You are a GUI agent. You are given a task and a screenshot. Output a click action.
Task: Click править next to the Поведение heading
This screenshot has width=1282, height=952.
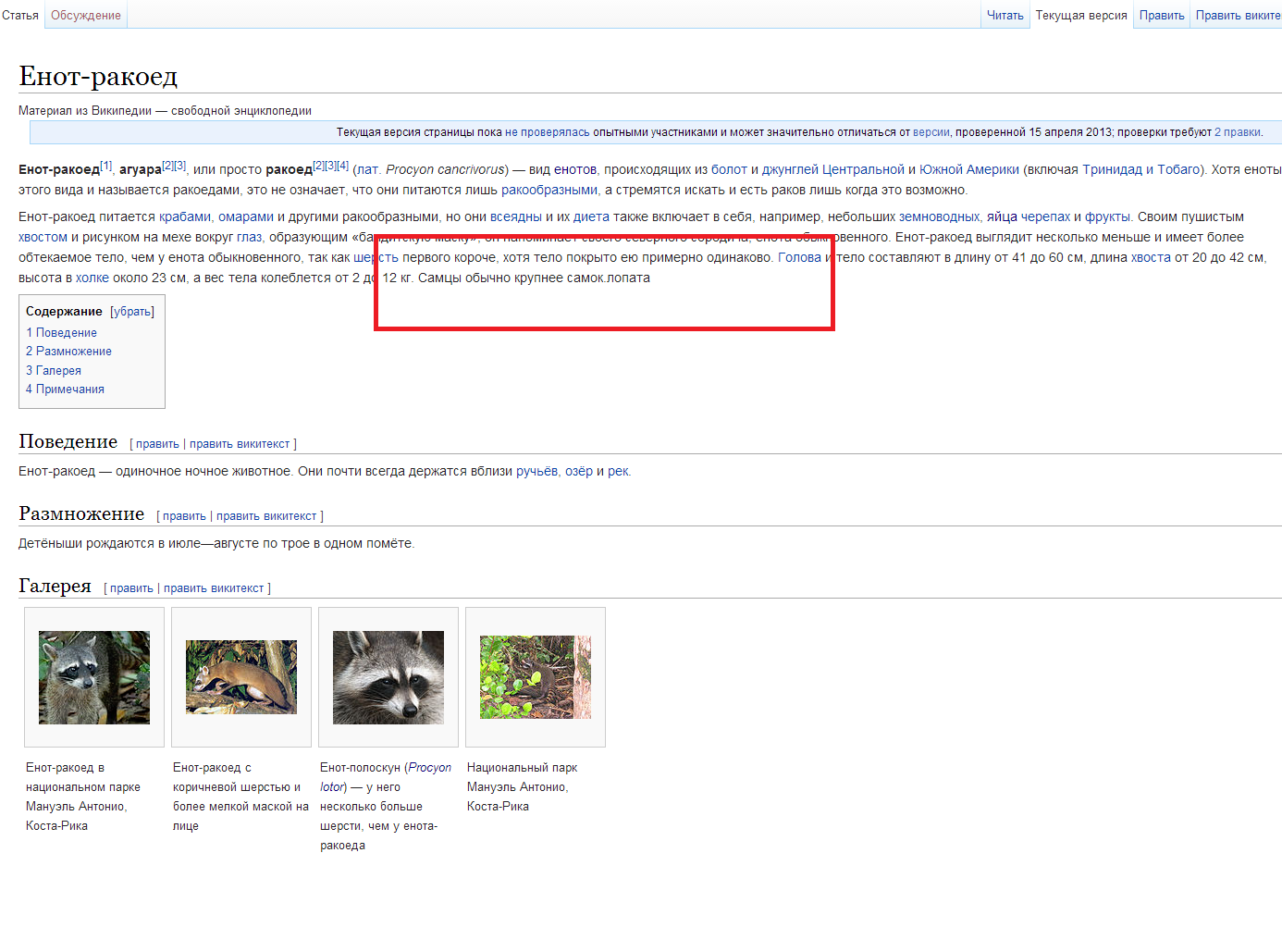(x=157, y=444)
